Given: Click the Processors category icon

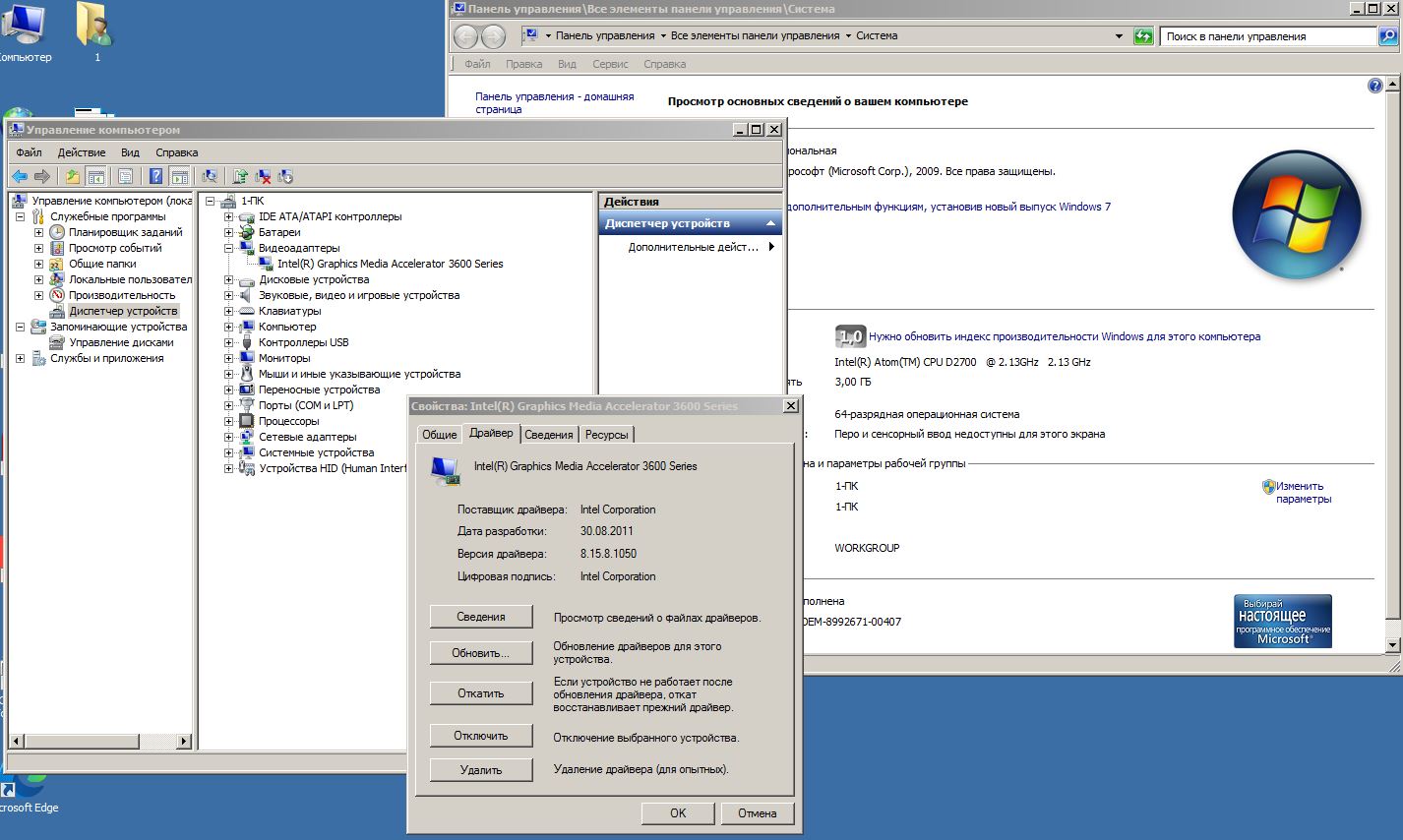Looking at the screenshot, I should point(247,421).
